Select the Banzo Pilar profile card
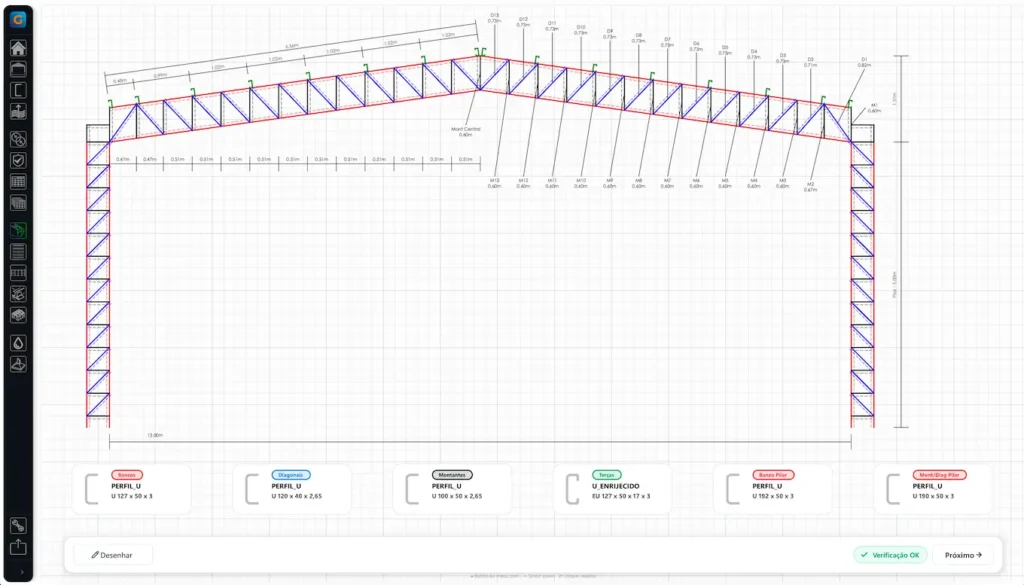The width and height of the screenshot is (1024, 585). pos(773,490)
